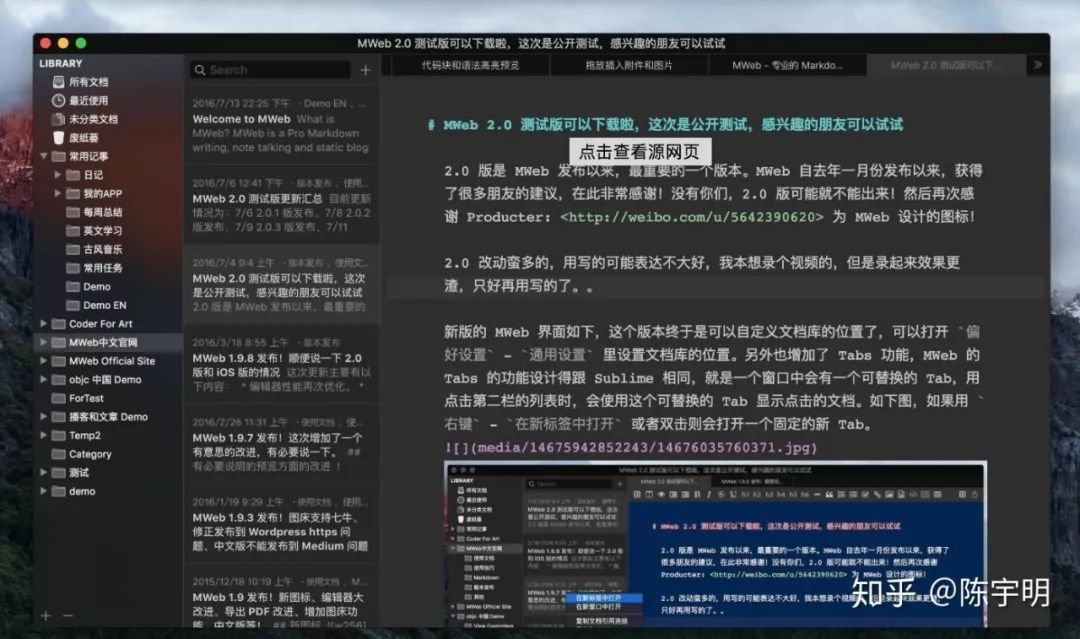Switch to the MWeb 2.0 测试版可以下 tab

946,65
